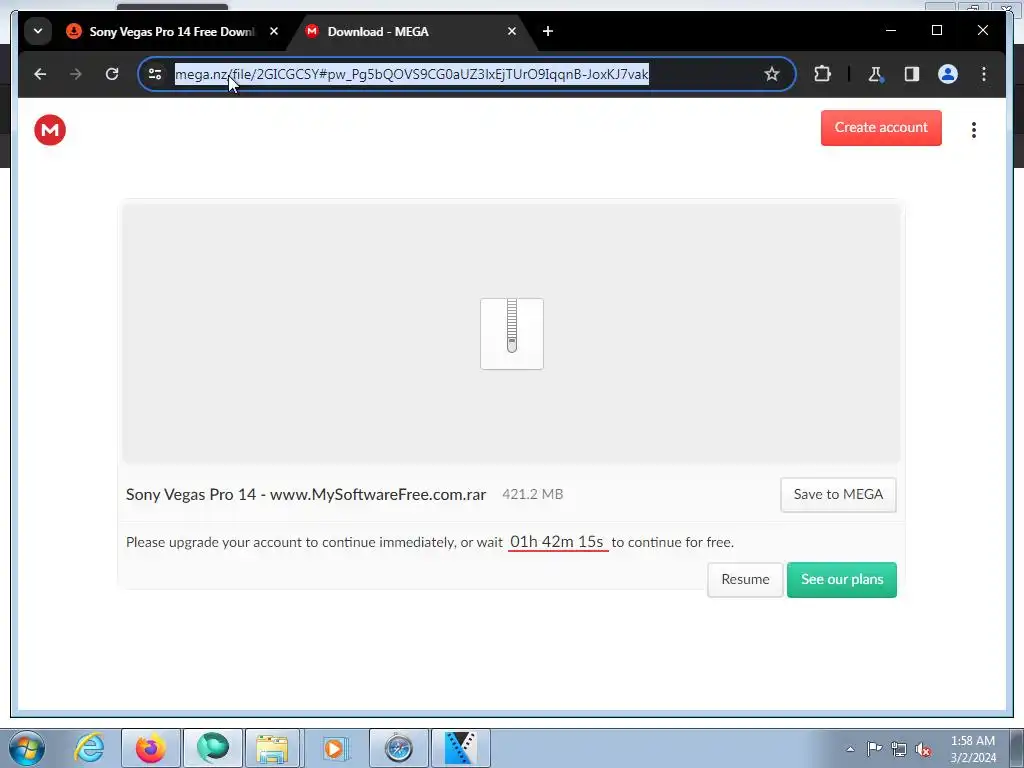Open Firefox from the taskbar
The image size is (1024, 768).
pos(151,748)
